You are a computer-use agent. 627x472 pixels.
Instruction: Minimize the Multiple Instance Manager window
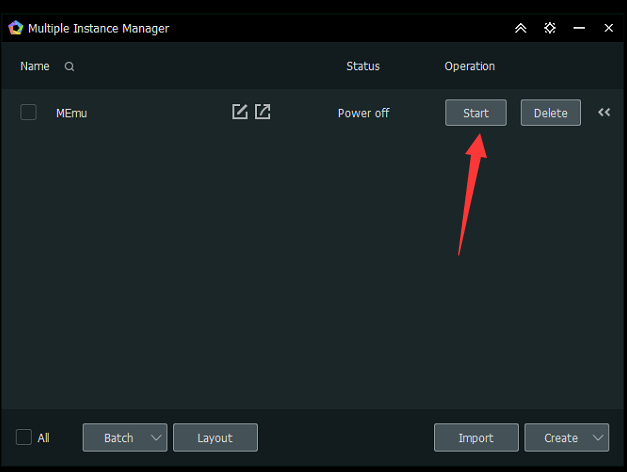click(579, 28)
